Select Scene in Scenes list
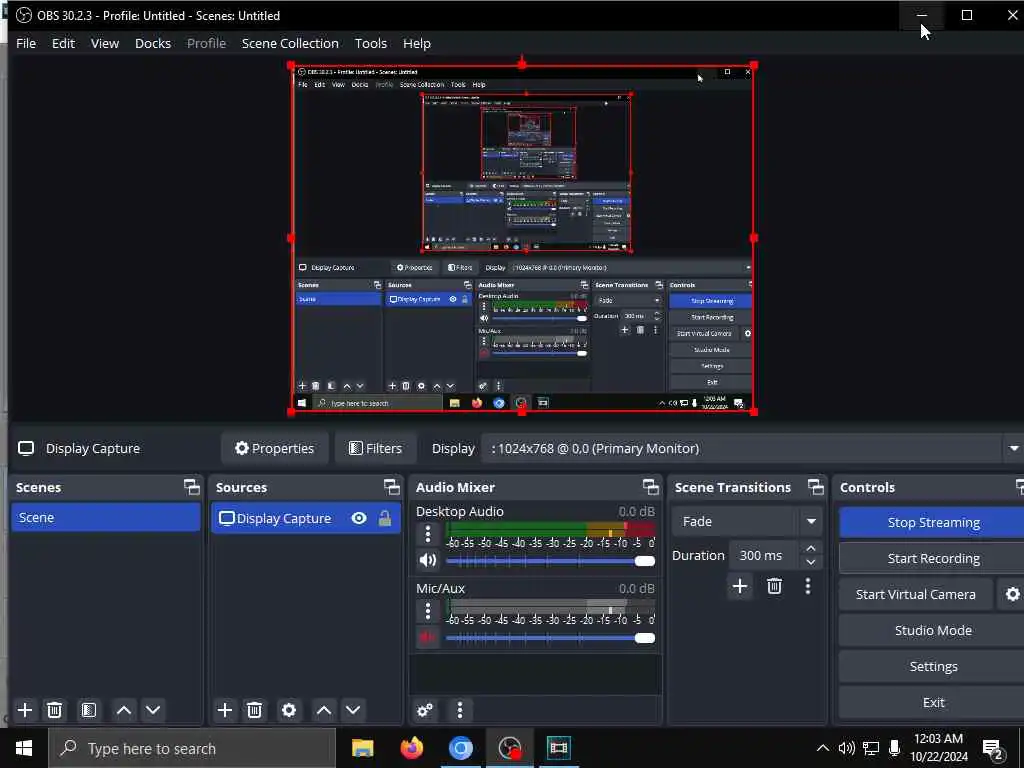The width and height of the screenshot is (1024, 768). (106, 517)
